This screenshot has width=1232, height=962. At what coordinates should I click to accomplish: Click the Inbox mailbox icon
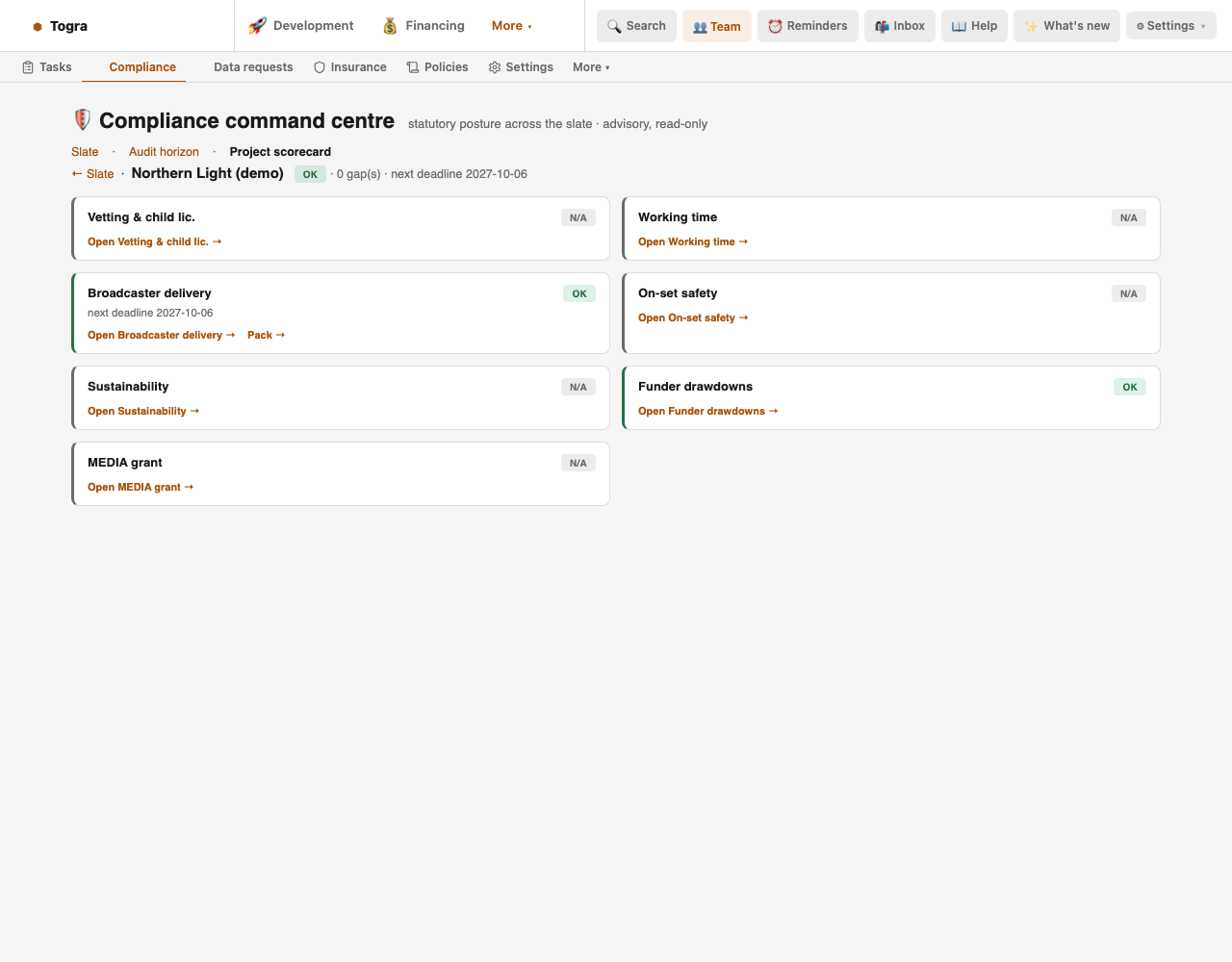click(882, 26)
